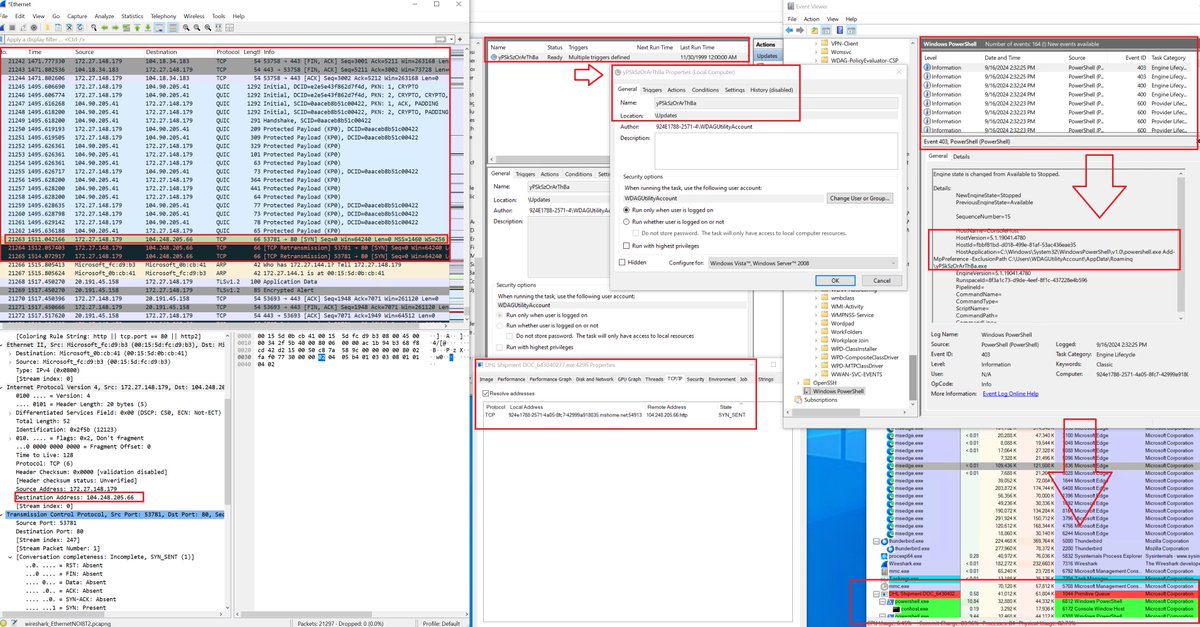Screen dimensions: 1200x627
Task: Switch to History (disabled) tab in Properties dialog
Action: tap(772, 90)
